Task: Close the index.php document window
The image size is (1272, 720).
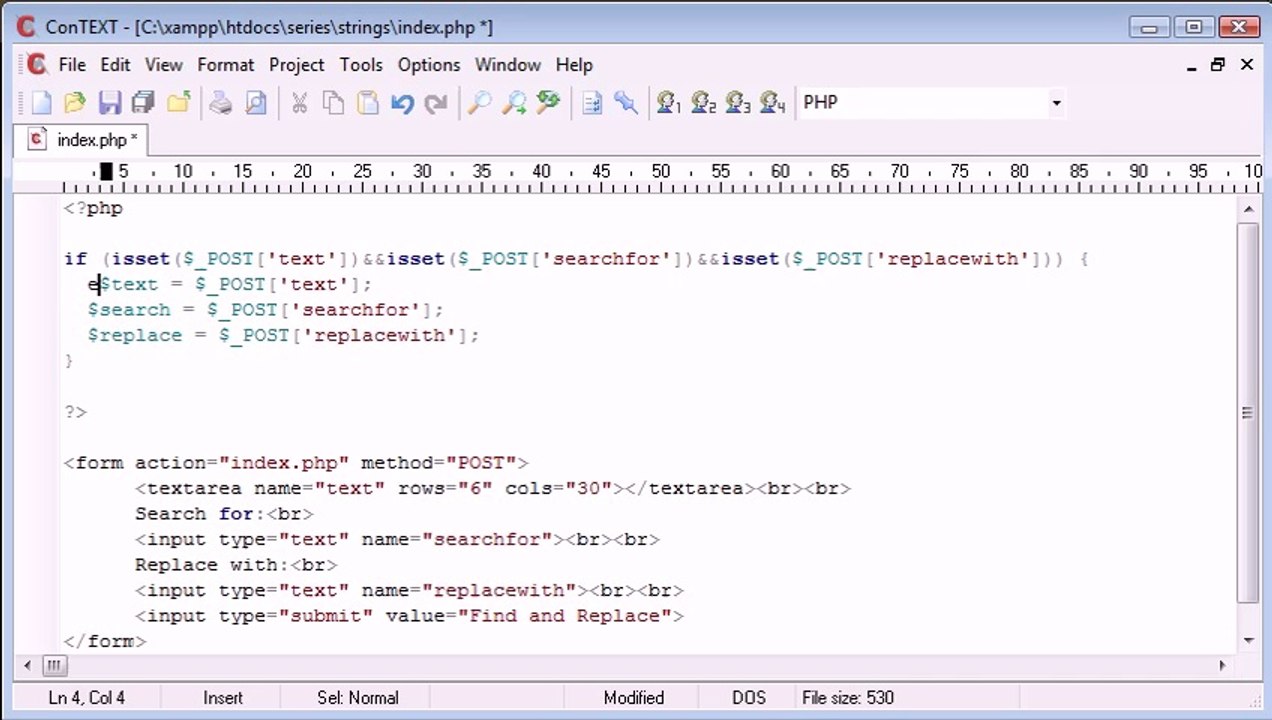Action: click(x=1246, y=65)
